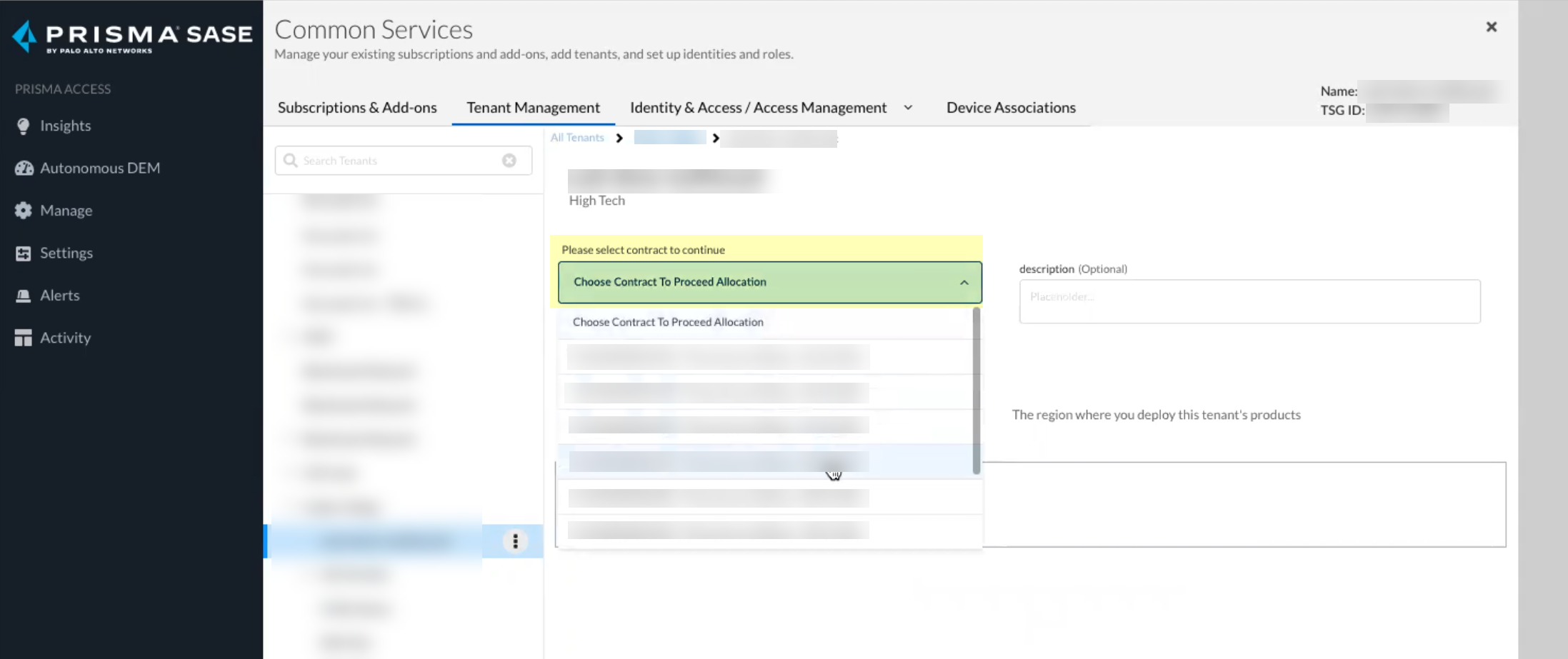Click the Prisma SASE logo
The width and height of the screenshot is (1568, 659).
click(132, 36)
